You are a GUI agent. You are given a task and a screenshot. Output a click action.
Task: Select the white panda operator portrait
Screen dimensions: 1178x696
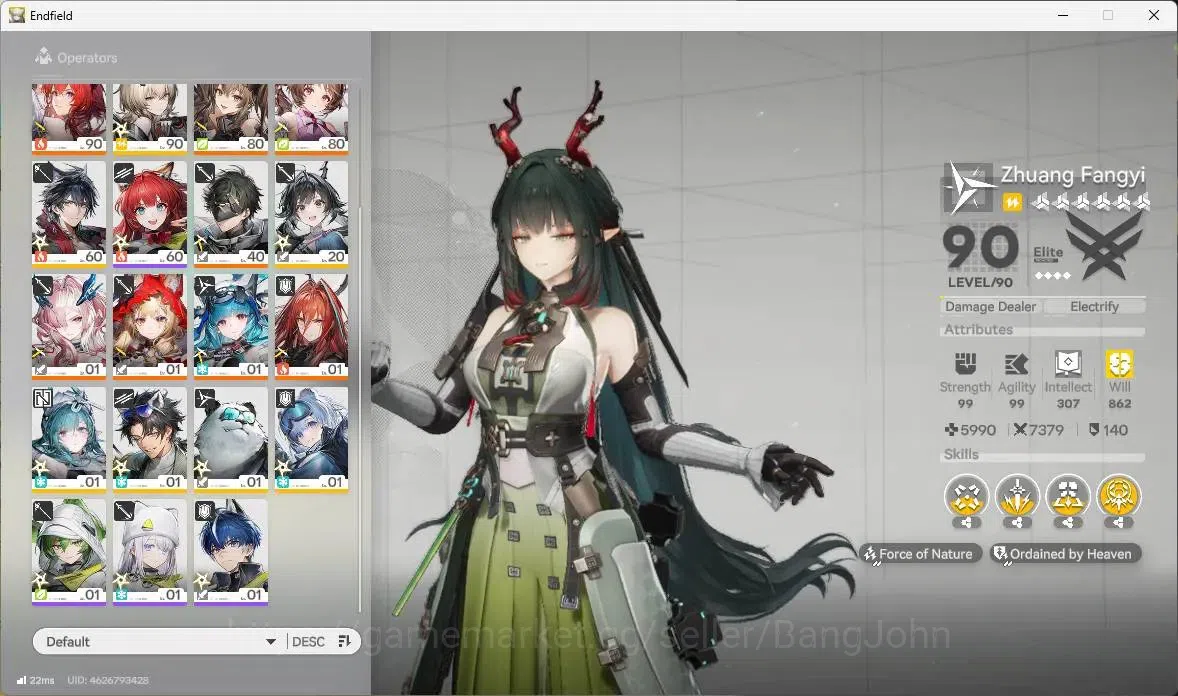click(x=231, y=439)
